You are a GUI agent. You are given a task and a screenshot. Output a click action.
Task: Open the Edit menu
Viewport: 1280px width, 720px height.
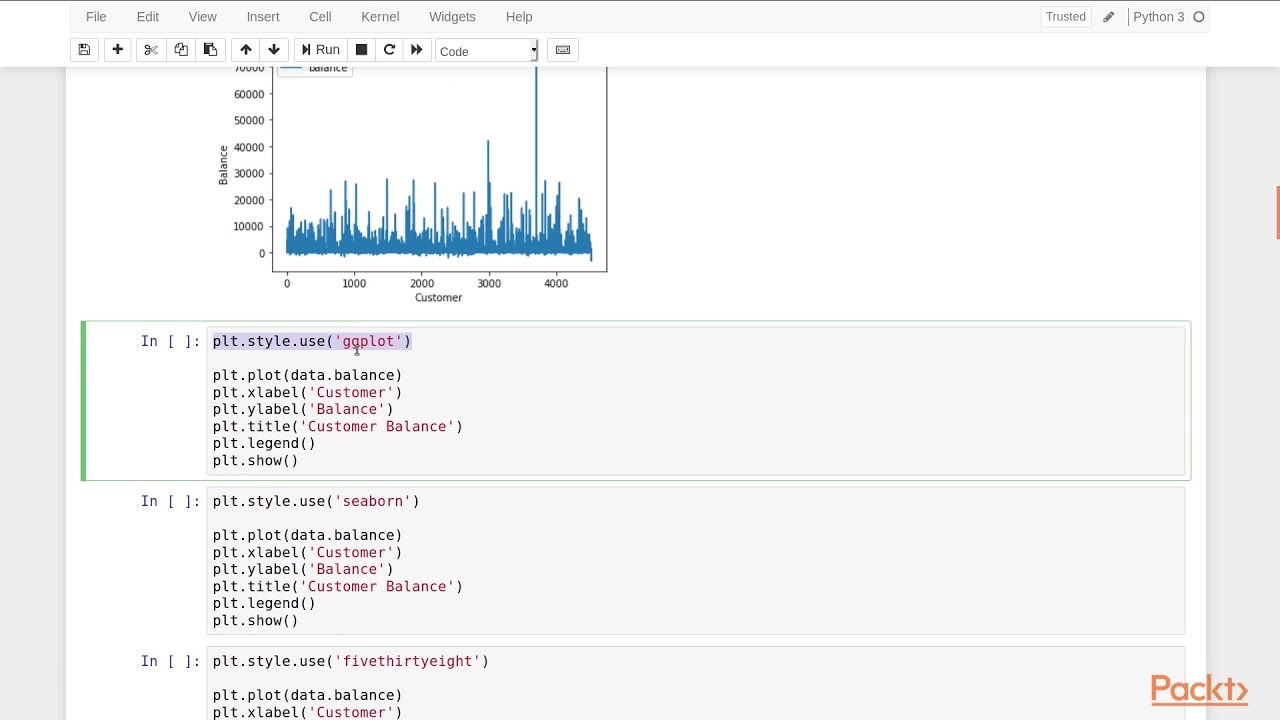[x=148, y=17]
